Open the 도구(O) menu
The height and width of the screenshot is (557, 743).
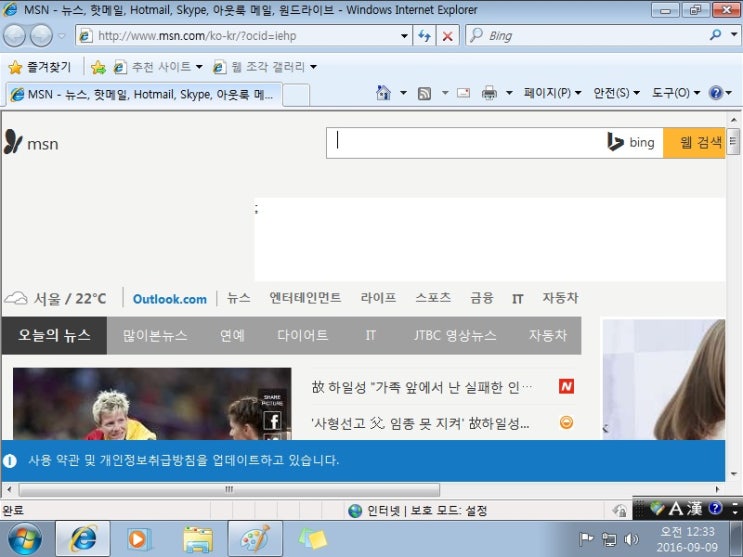pos(676,93)
